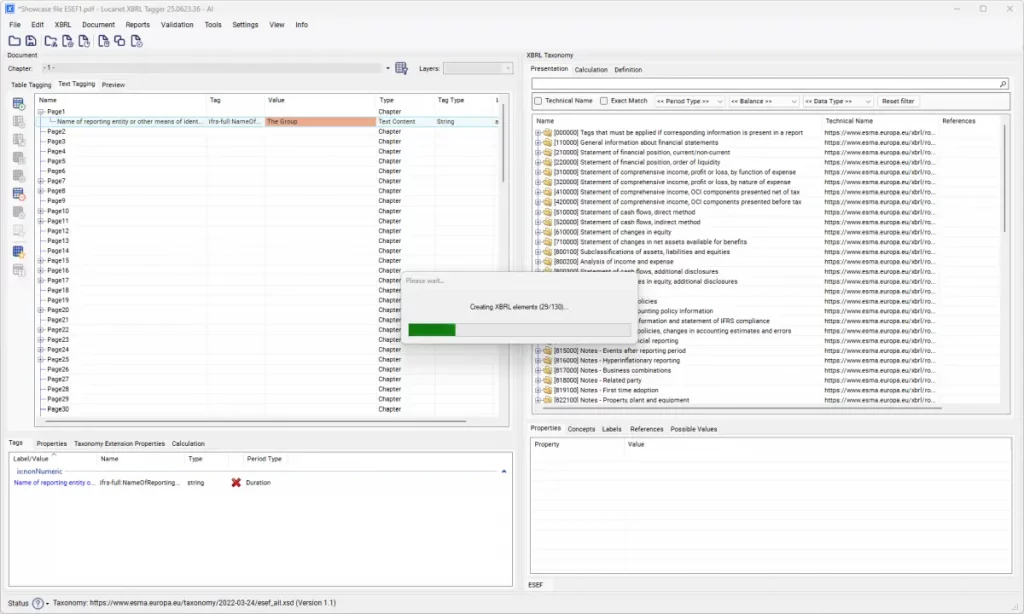Click the top table icon with green badge
The height and width of the screenshot is (614, 1024).
point(18,103)
